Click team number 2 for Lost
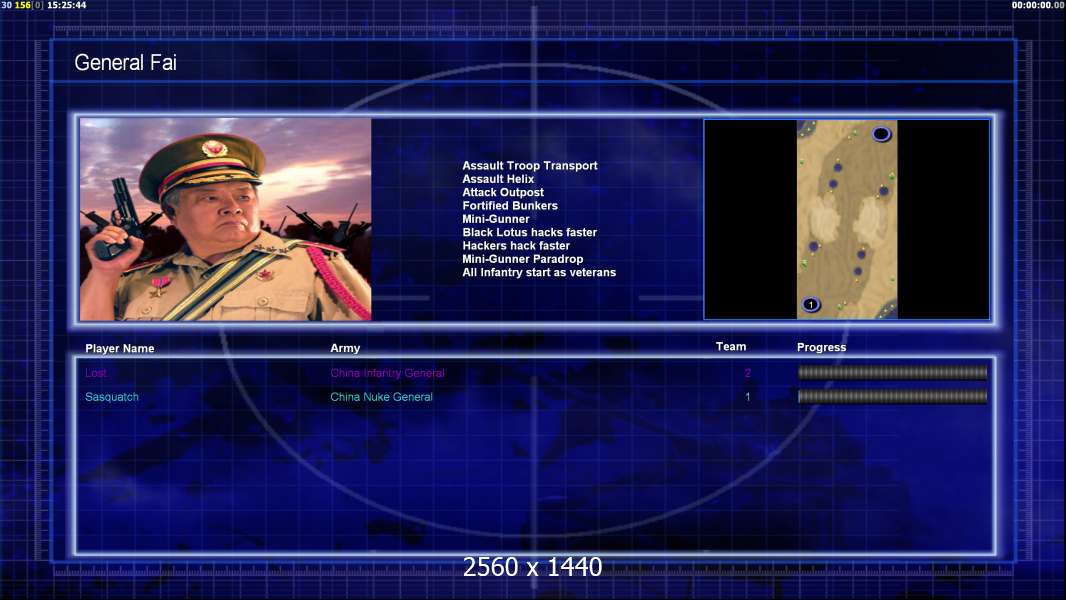 point(747,373)
